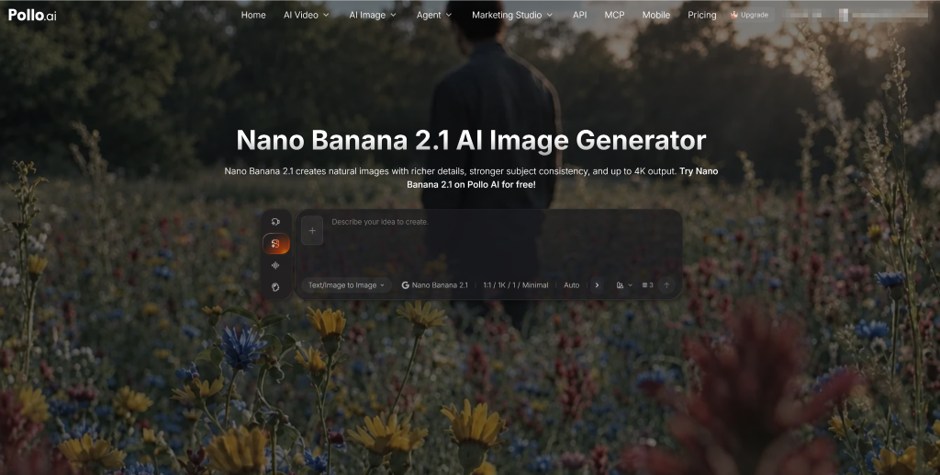Expand the AI Video menu

coord(306,15)
